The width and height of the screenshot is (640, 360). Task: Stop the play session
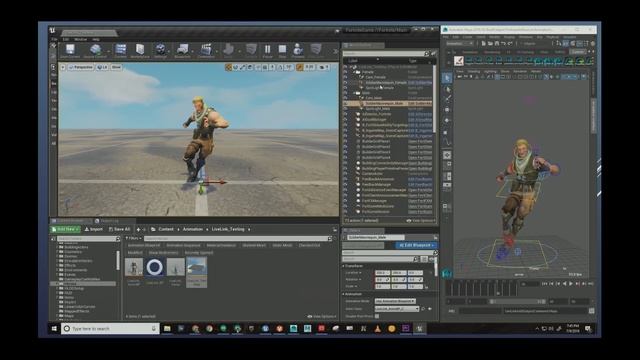pyautogui.click(x=282, y=51)
